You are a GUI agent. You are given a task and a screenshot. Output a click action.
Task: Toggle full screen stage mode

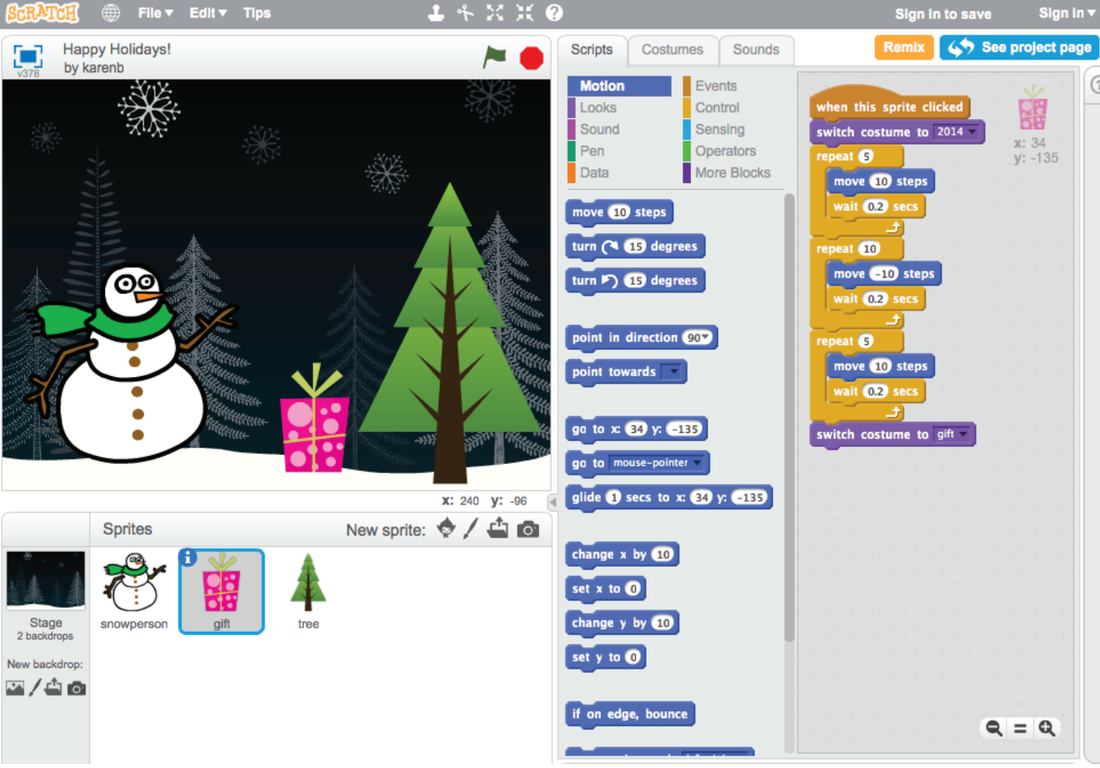[28, 57]
